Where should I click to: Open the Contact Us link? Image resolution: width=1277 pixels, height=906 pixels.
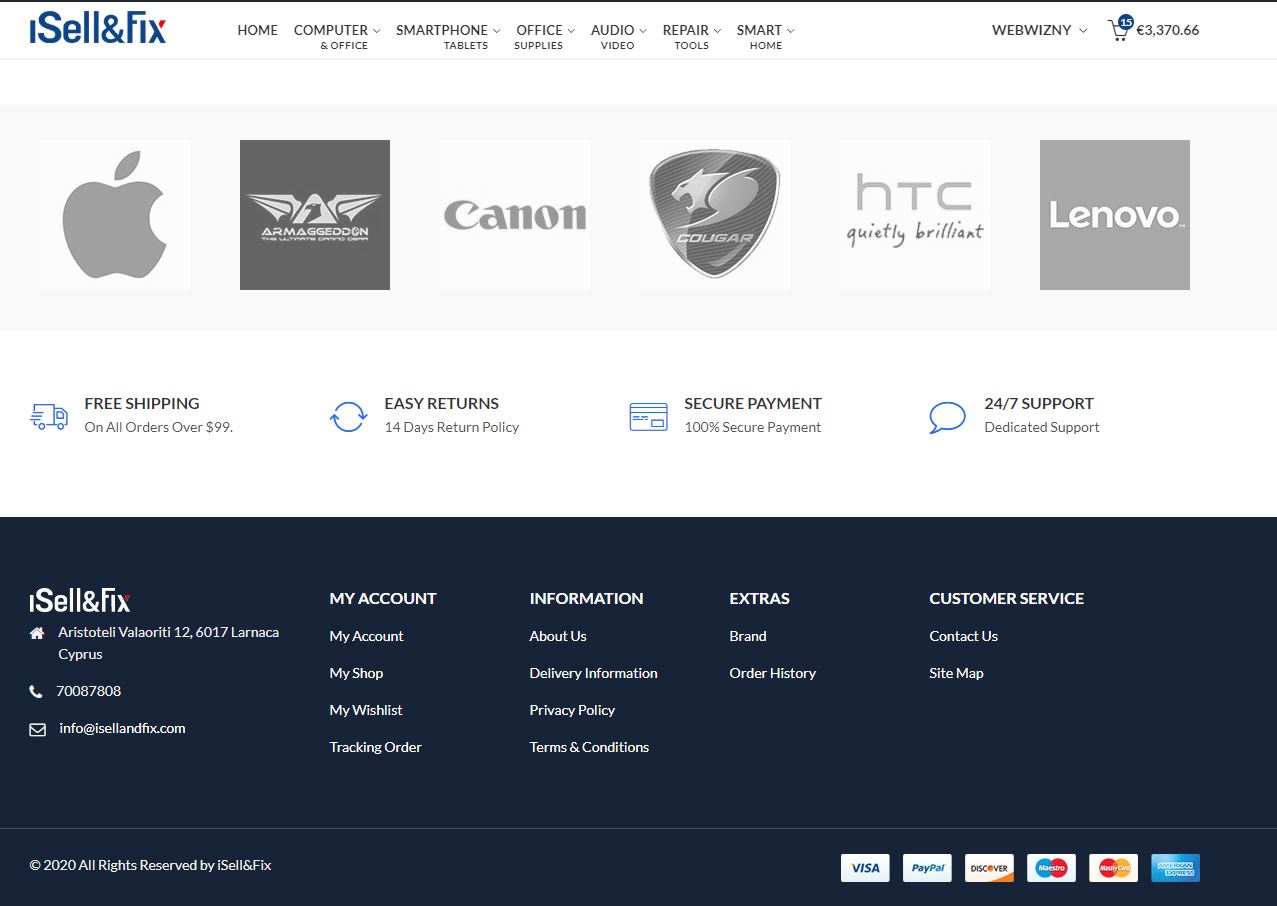tap(963, 636)
